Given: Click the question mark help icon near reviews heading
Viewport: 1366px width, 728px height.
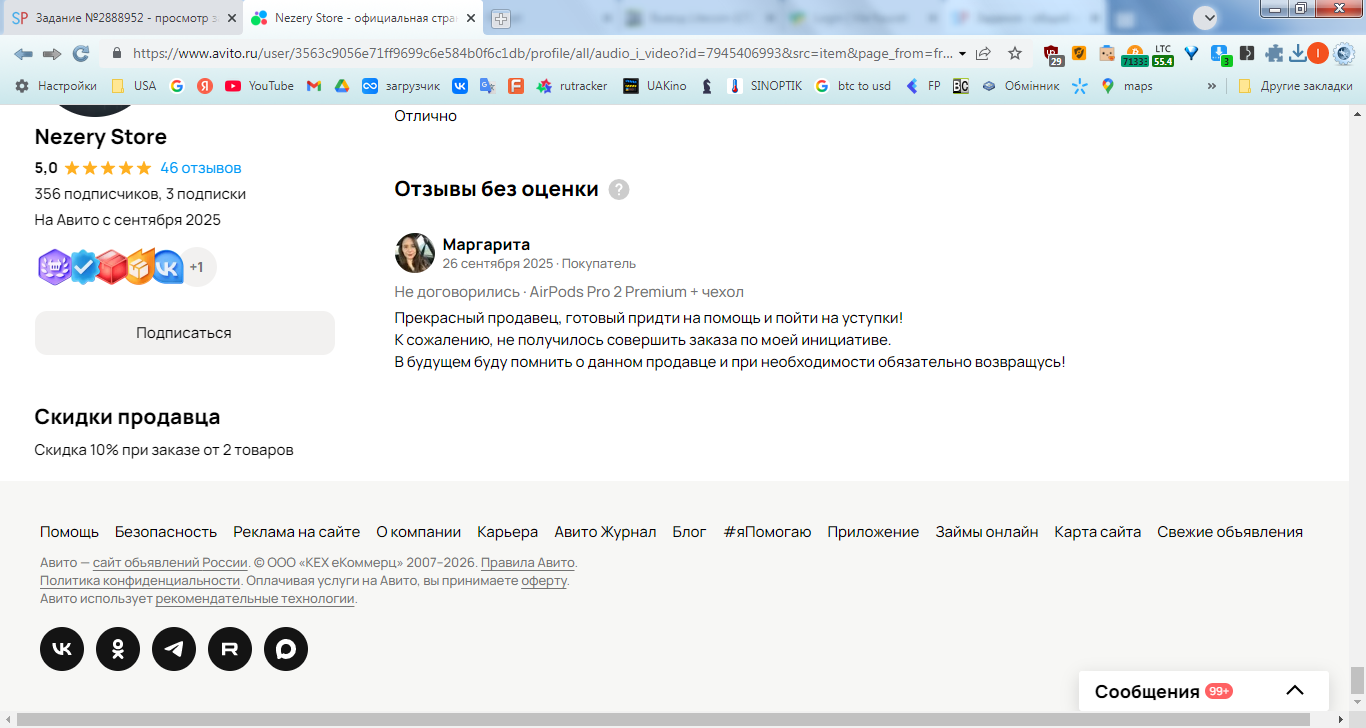Looking at the screenshot, I should 619,189.
